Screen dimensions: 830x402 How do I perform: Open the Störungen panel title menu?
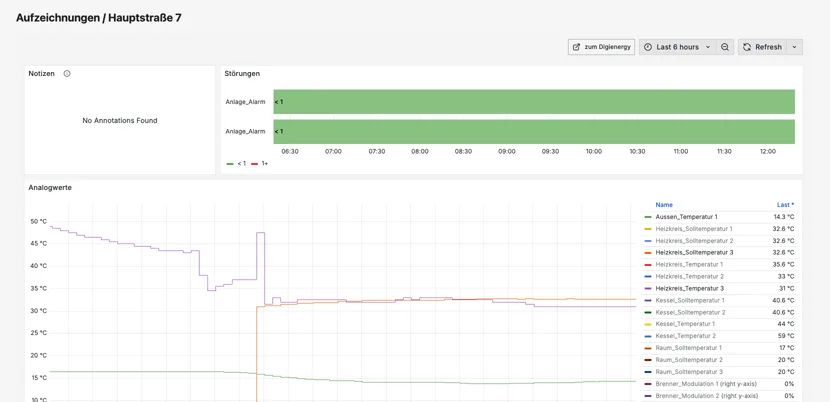242,74
